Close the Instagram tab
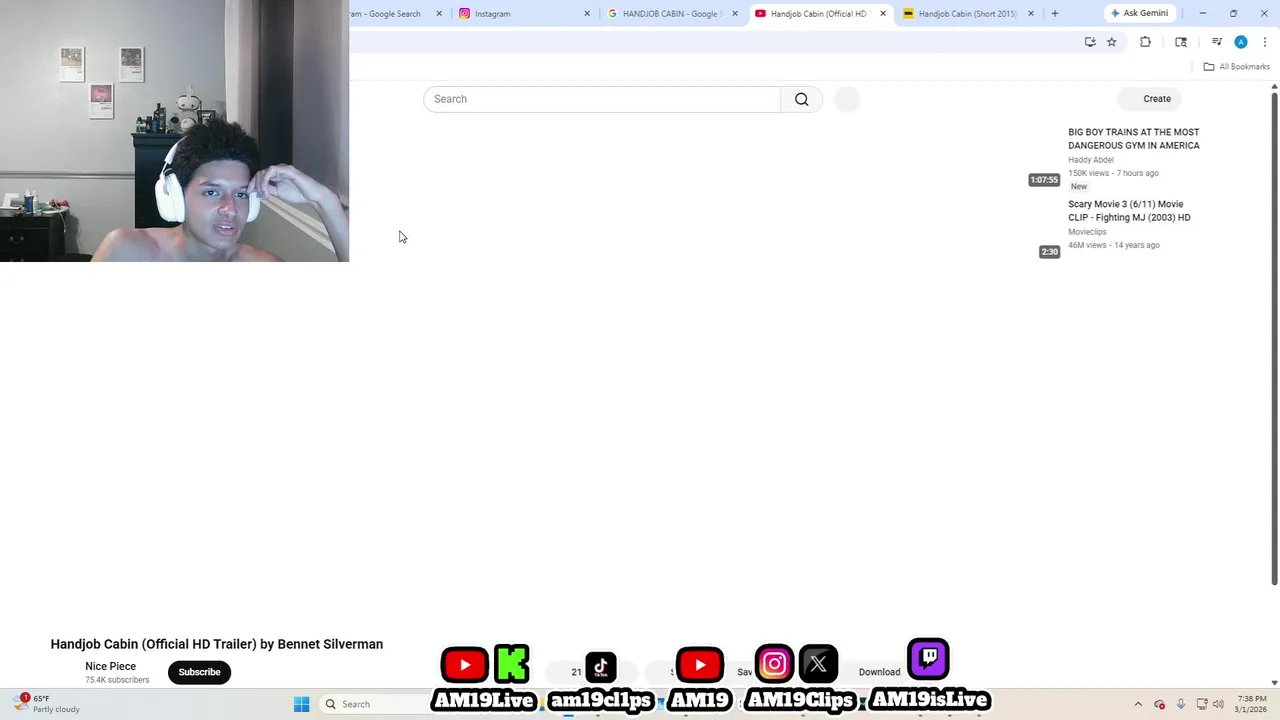The image size is (1280, 720). tap(587, 14)
